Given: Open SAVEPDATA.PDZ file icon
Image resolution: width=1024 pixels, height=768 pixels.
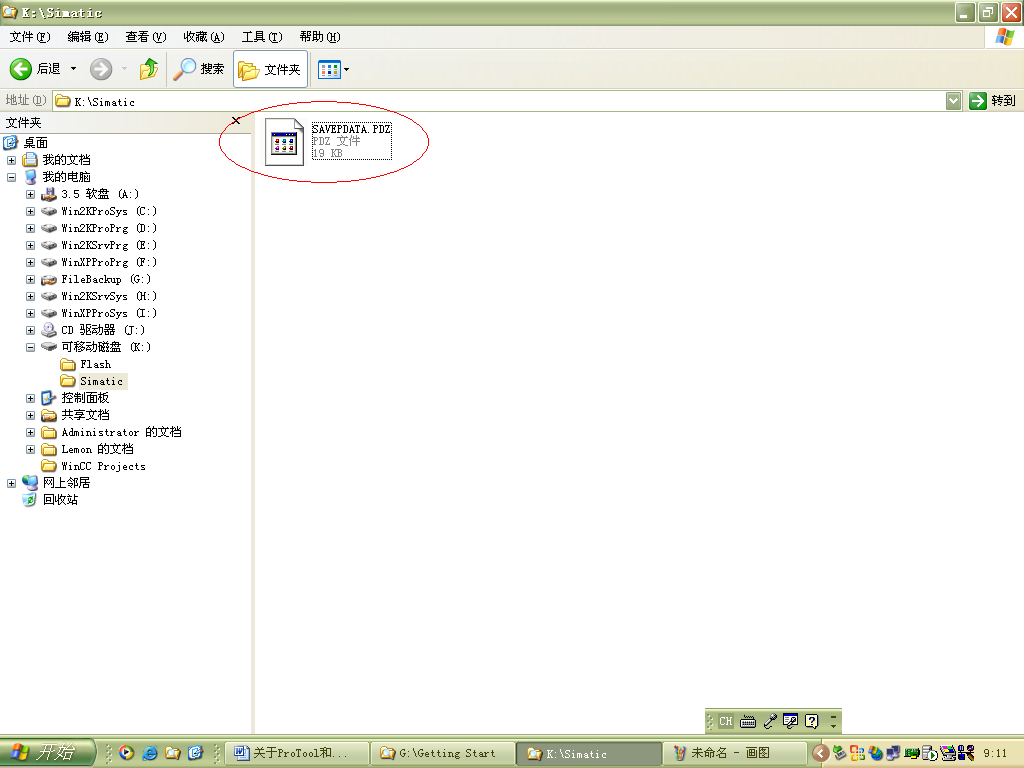Looking at the screenshot, I should point(284,141).
